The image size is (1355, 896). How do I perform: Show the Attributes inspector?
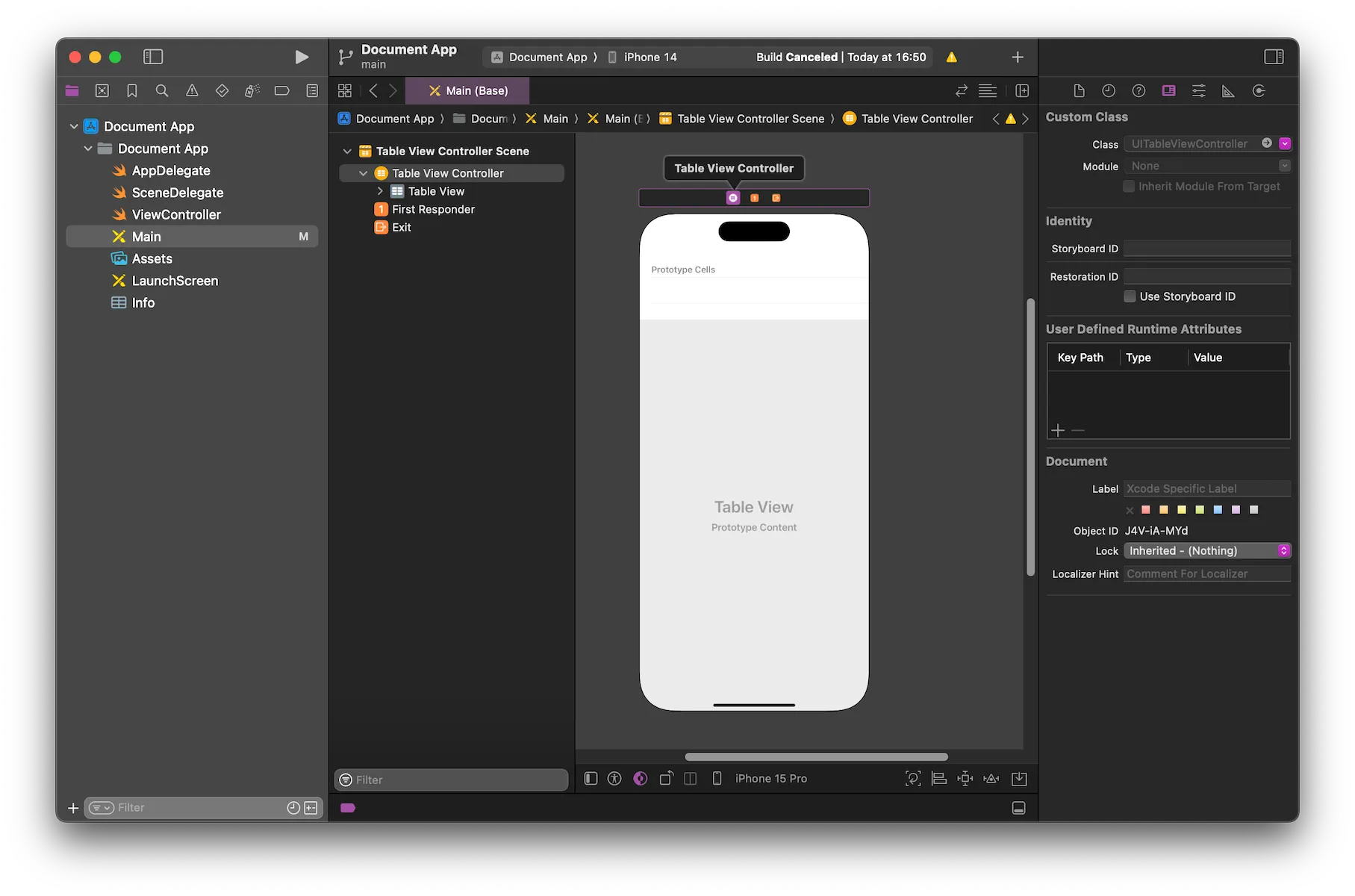(x=1198, y=91)
